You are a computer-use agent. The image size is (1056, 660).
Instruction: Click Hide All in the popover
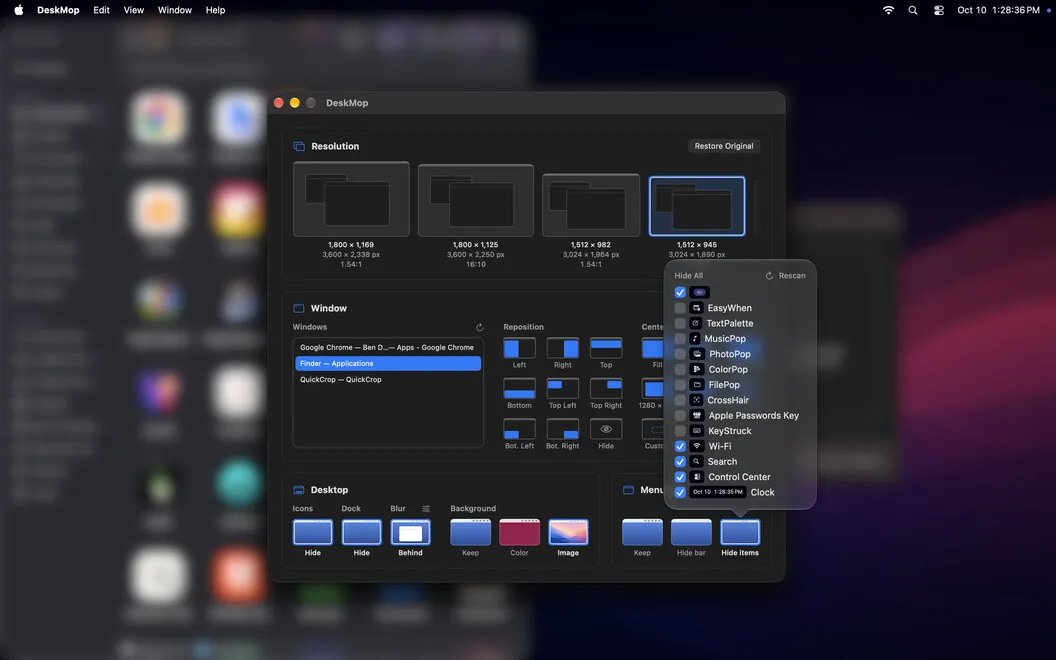pos(688,275)
